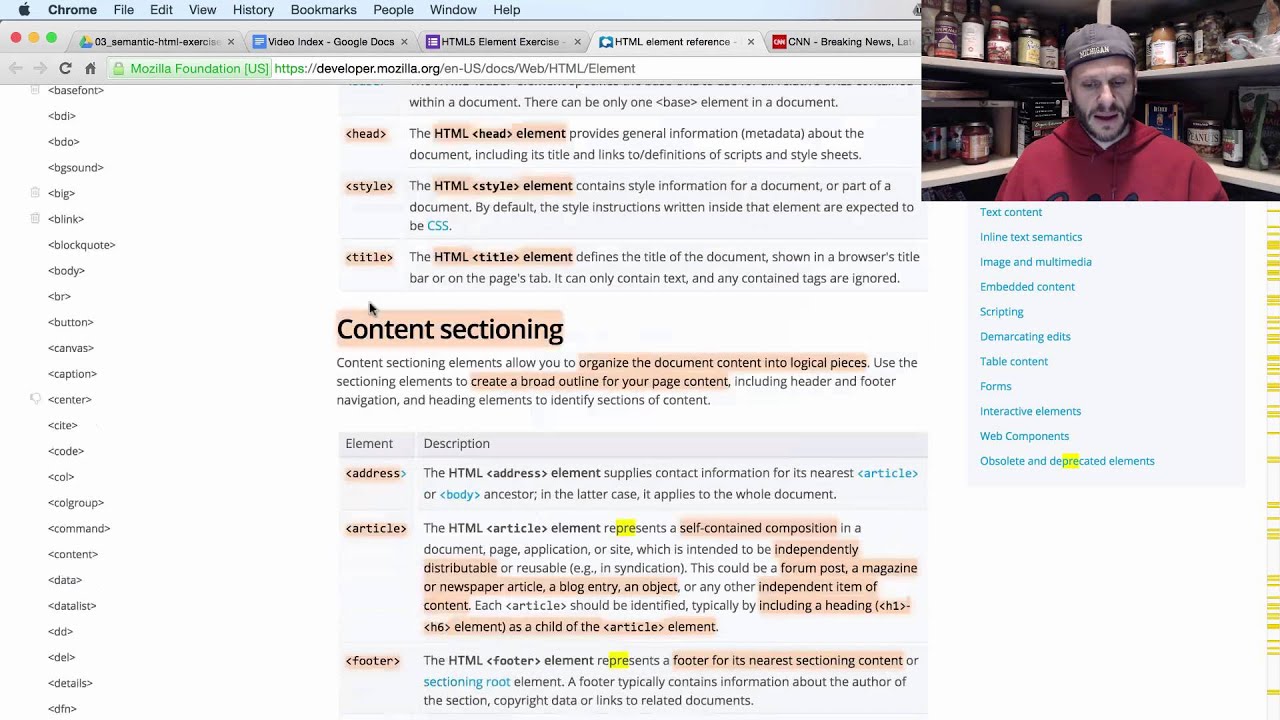Open <body> in the sidebar list
The height and width of the screenshot is (720, 1280).
click(x=66, y=271)
